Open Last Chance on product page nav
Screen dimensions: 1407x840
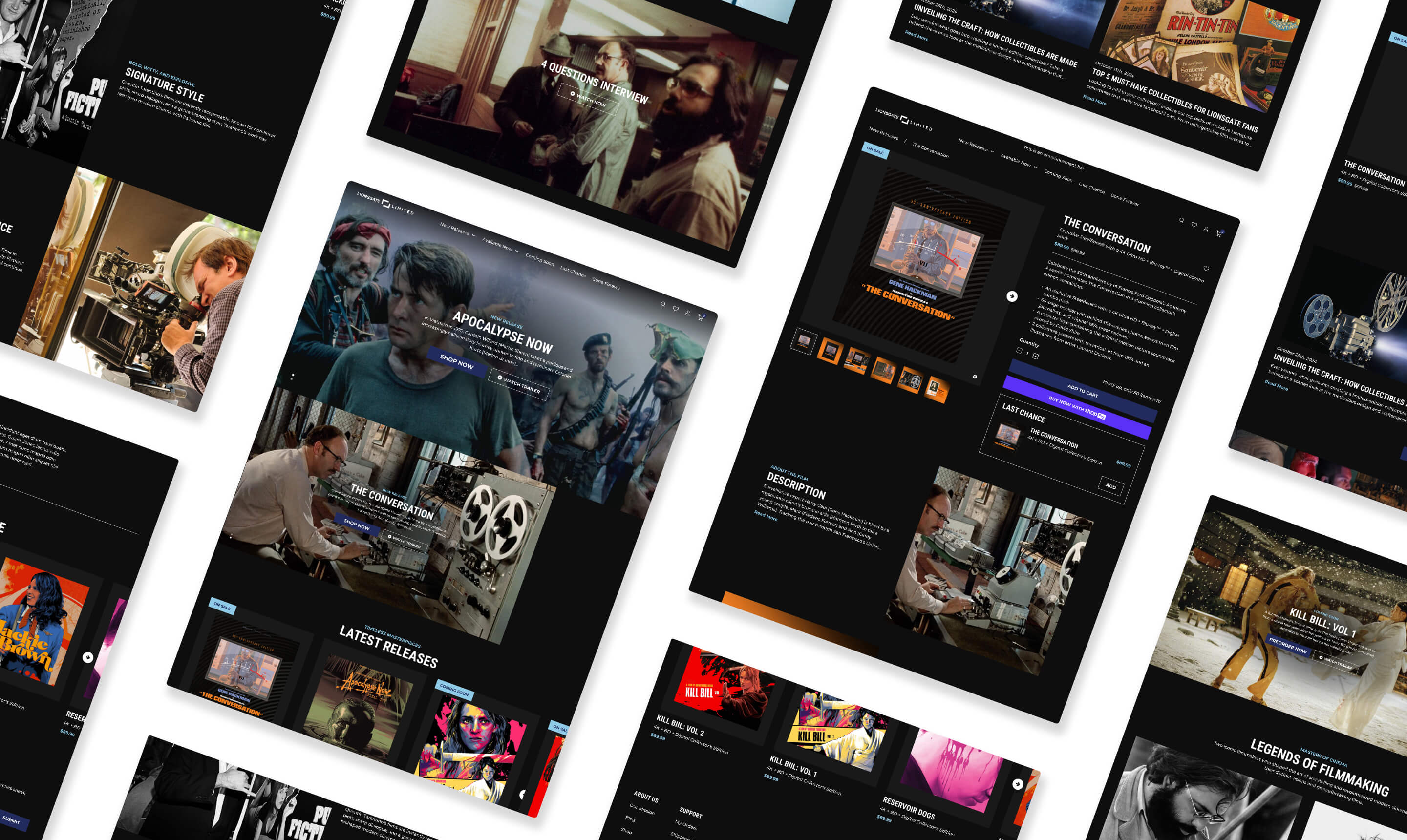point(1091,188)
